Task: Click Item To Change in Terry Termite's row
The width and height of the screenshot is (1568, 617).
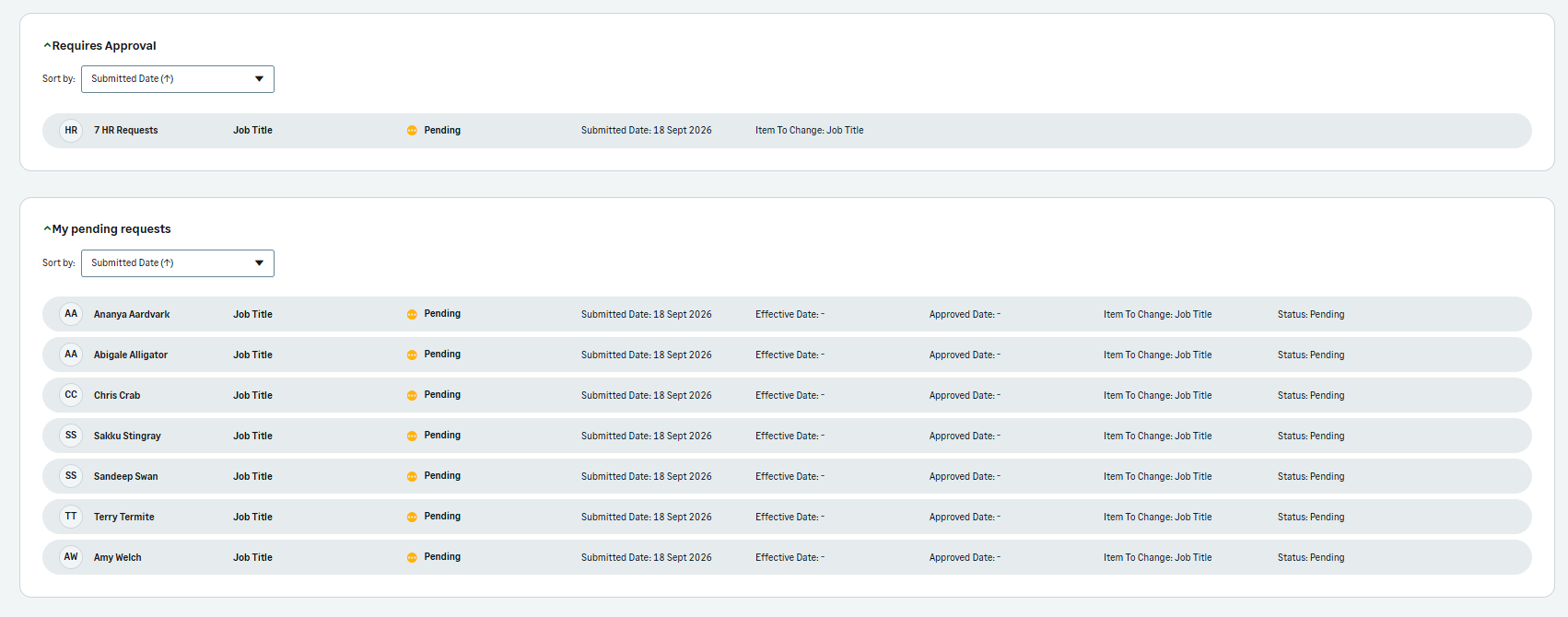Action: point(1158,518)
